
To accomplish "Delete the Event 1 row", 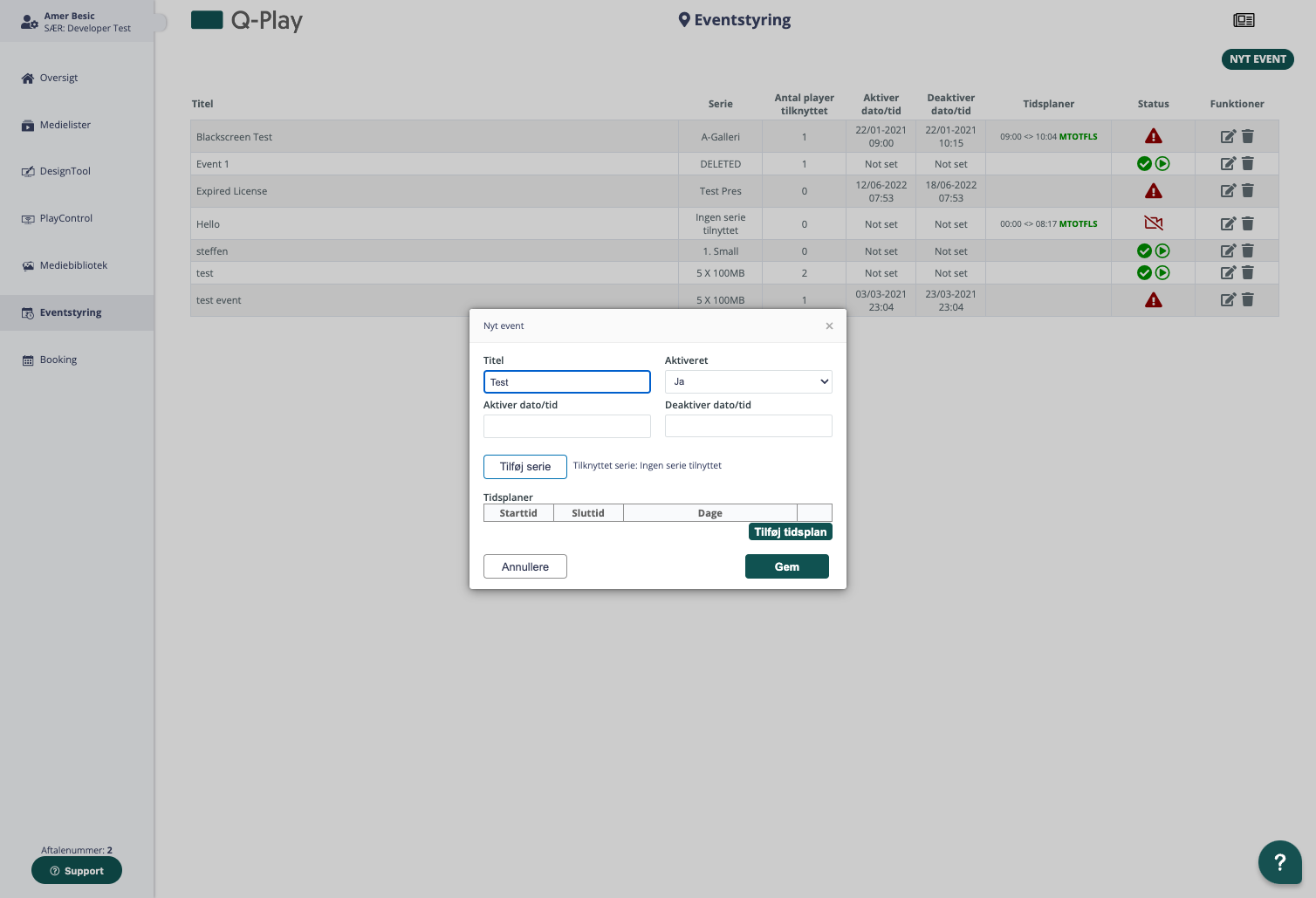I will pyautogui.click(x=1248, y=163).
